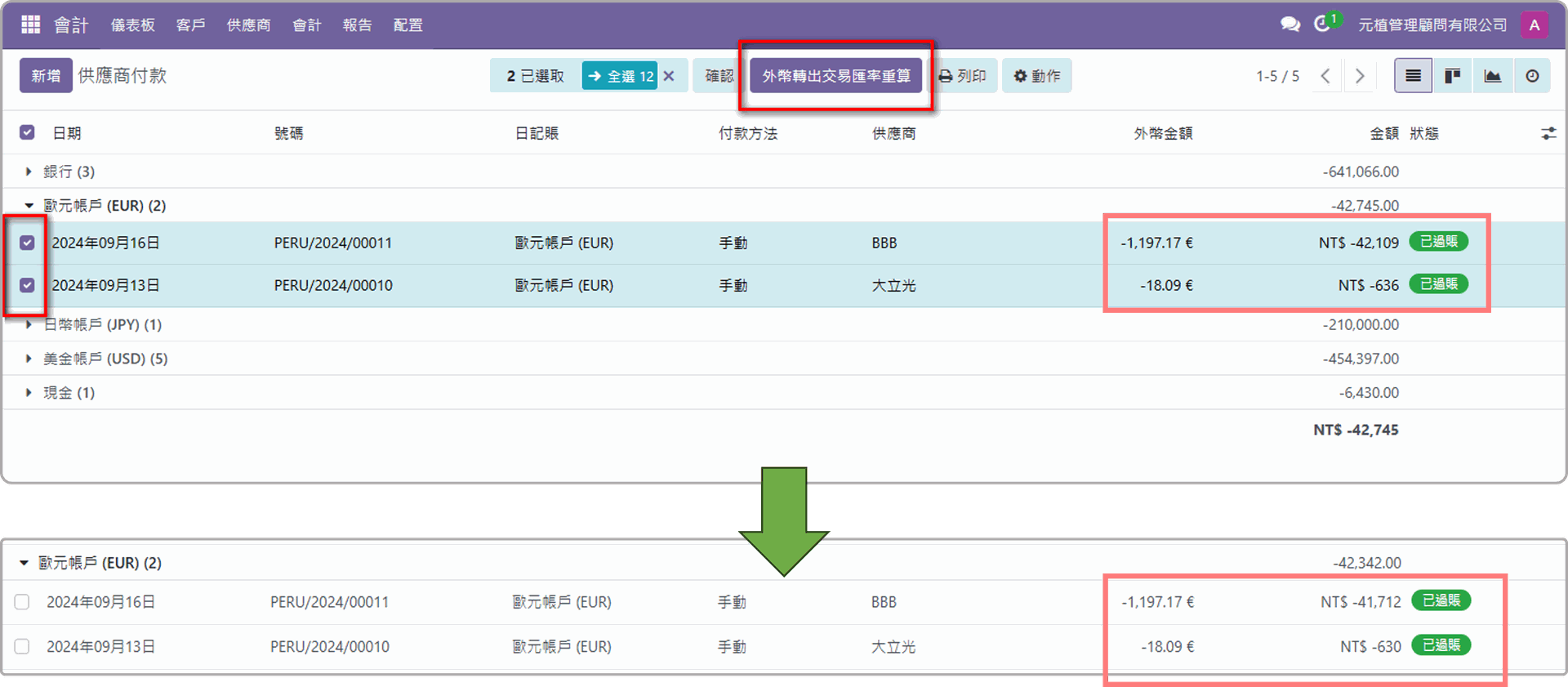Open column settings adjust icon
Screen dimensions: 1568x687
tap(1548, 133)
